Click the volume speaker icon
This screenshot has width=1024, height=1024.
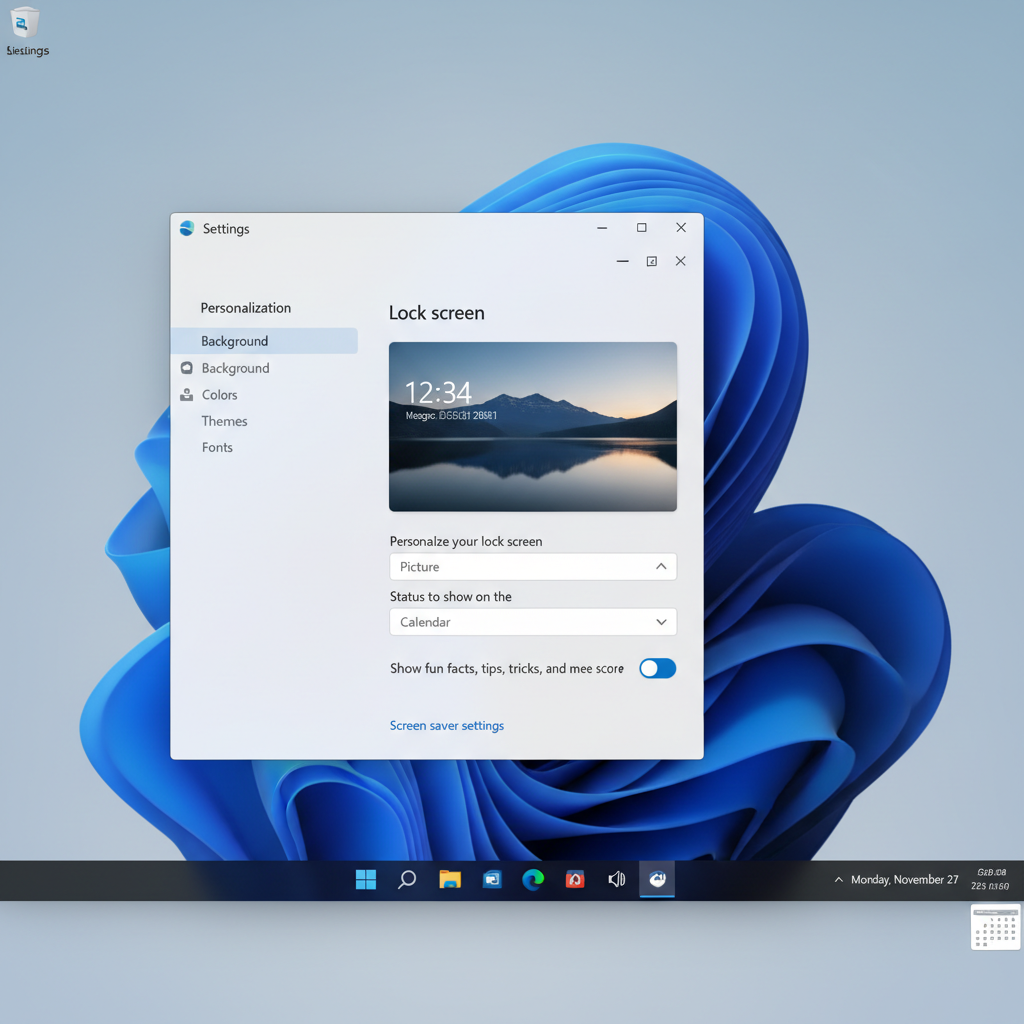(x=616, y=880)
